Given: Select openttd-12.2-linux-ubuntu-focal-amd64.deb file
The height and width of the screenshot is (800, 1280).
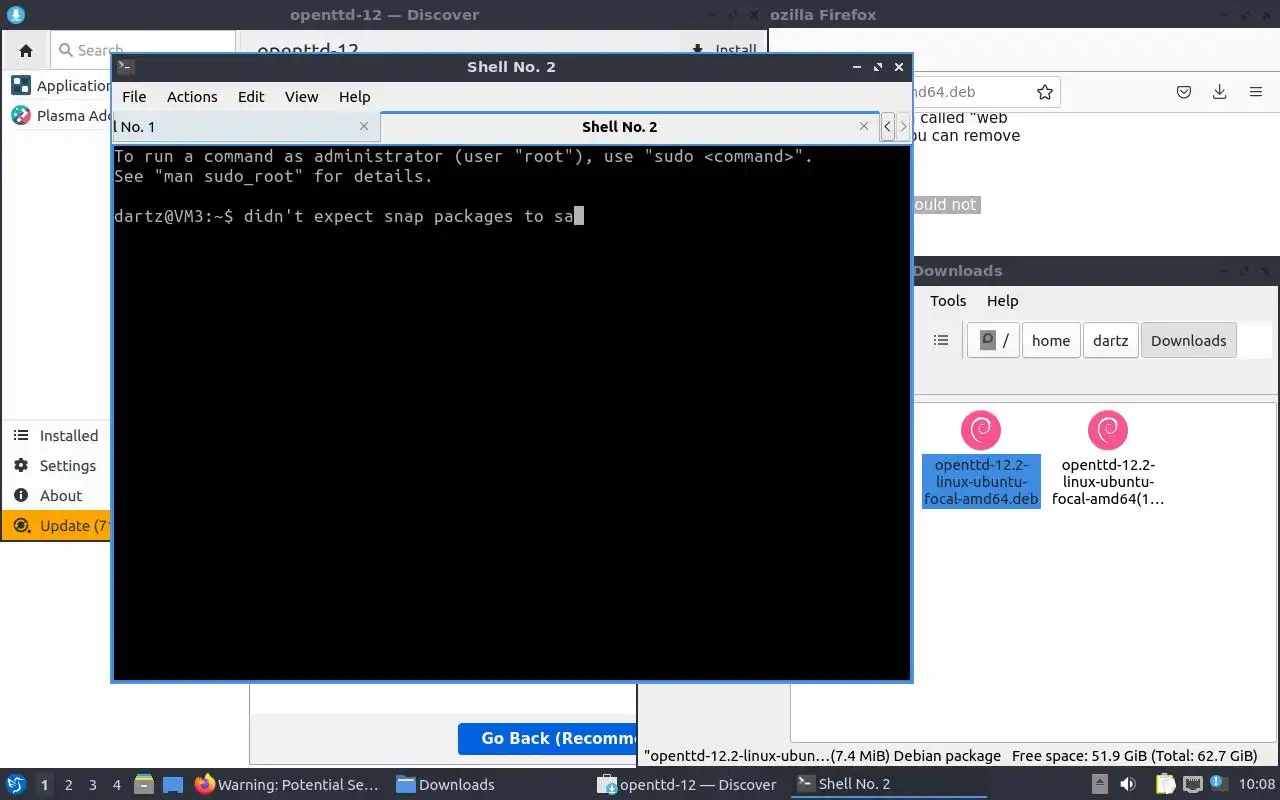Looking at the screenshot, I should (981, 458).
